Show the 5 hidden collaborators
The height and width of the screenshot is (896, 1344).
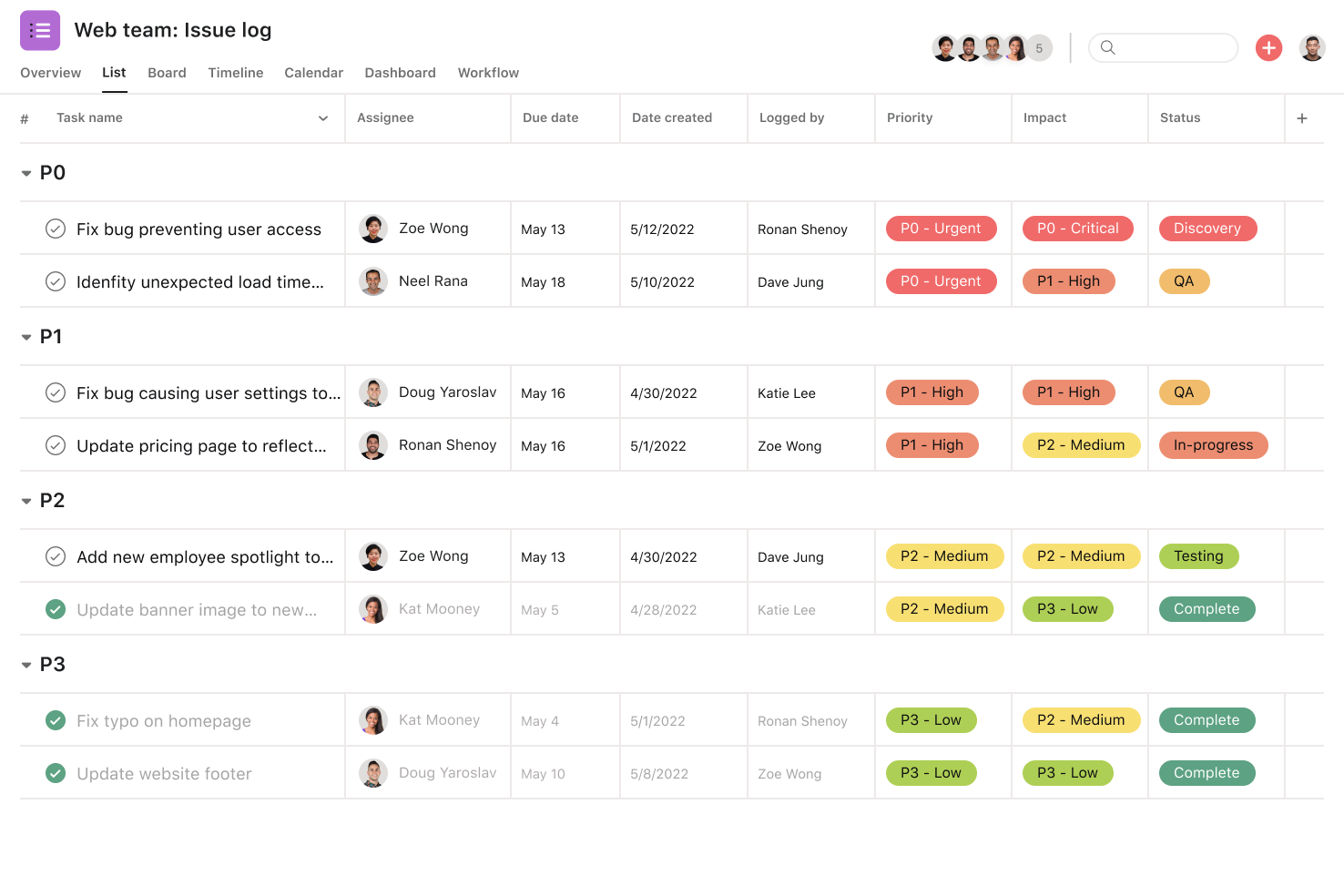[x=1040, y=47]
